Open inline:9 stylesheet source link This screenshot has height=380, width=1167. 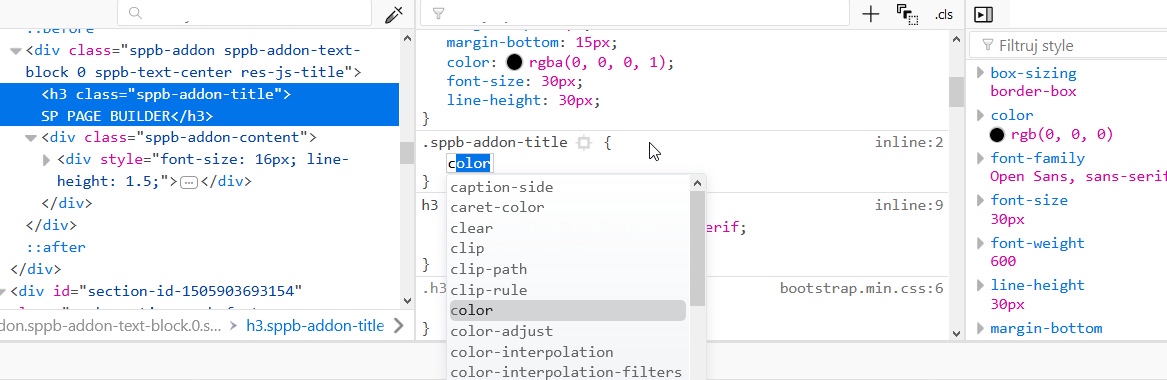[909, 205]
